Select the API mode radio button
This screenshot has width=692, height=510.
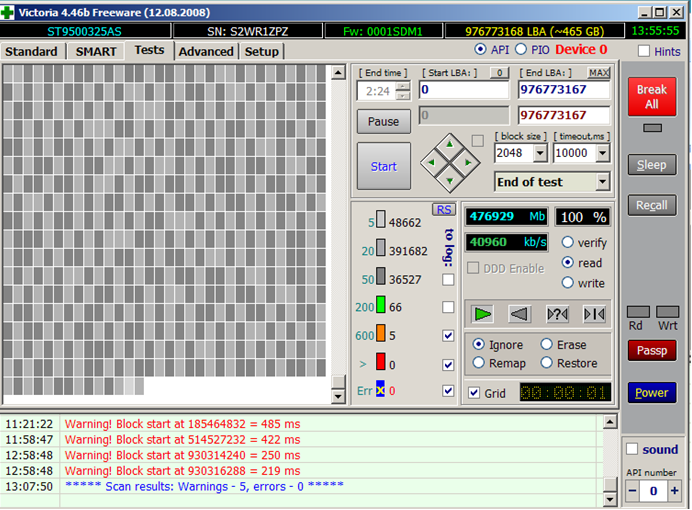[x=480, y=49]
